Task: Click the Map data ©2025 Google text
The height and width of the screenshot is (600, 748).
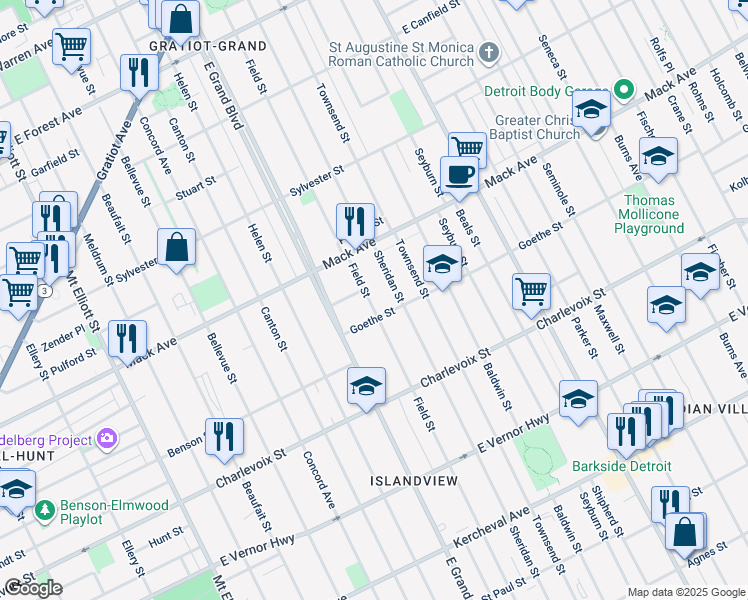Action: (x=686, y=592)
